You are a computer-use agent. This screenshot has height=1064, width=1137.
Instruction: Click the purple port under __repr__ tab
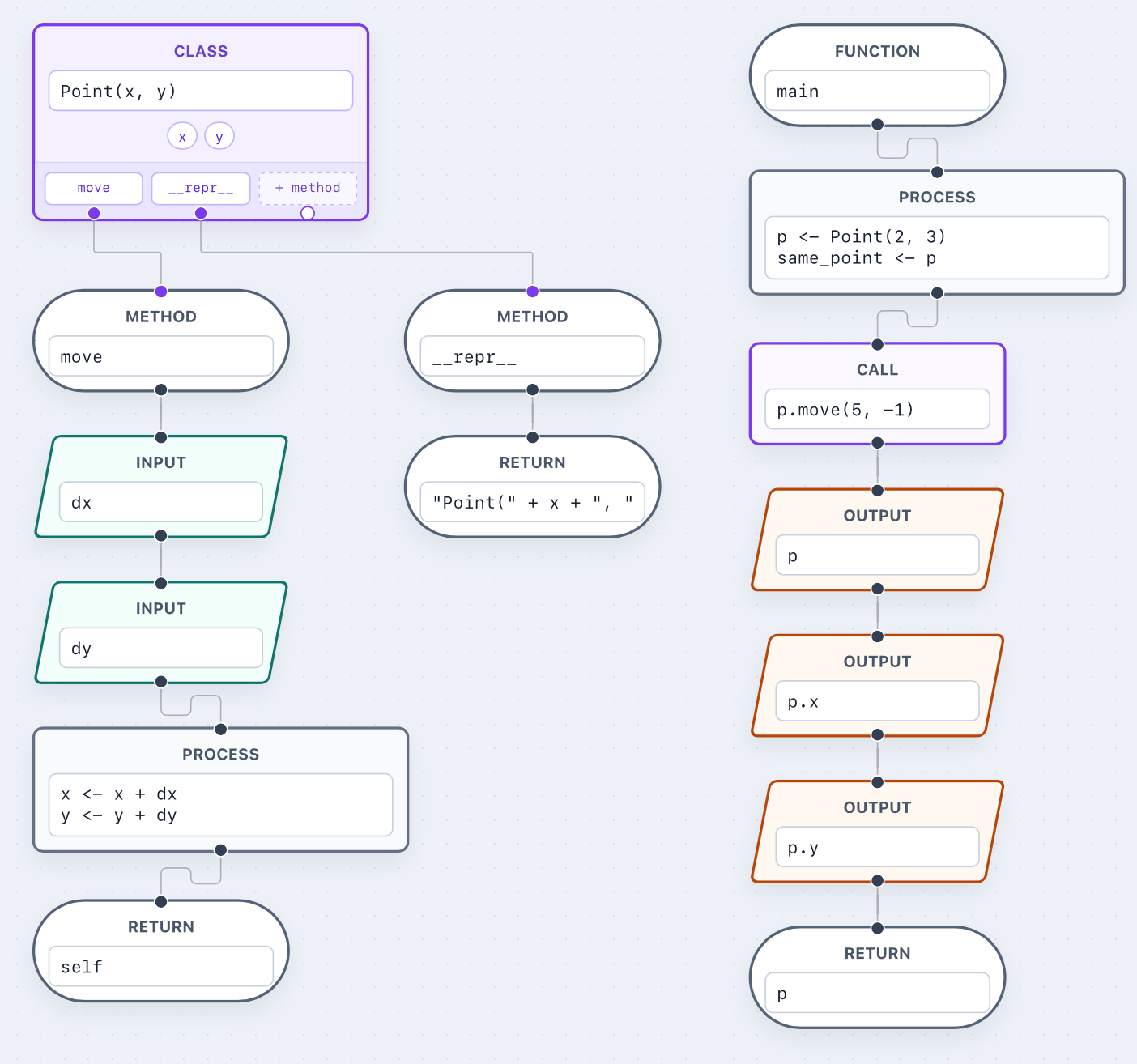[201, 213]
